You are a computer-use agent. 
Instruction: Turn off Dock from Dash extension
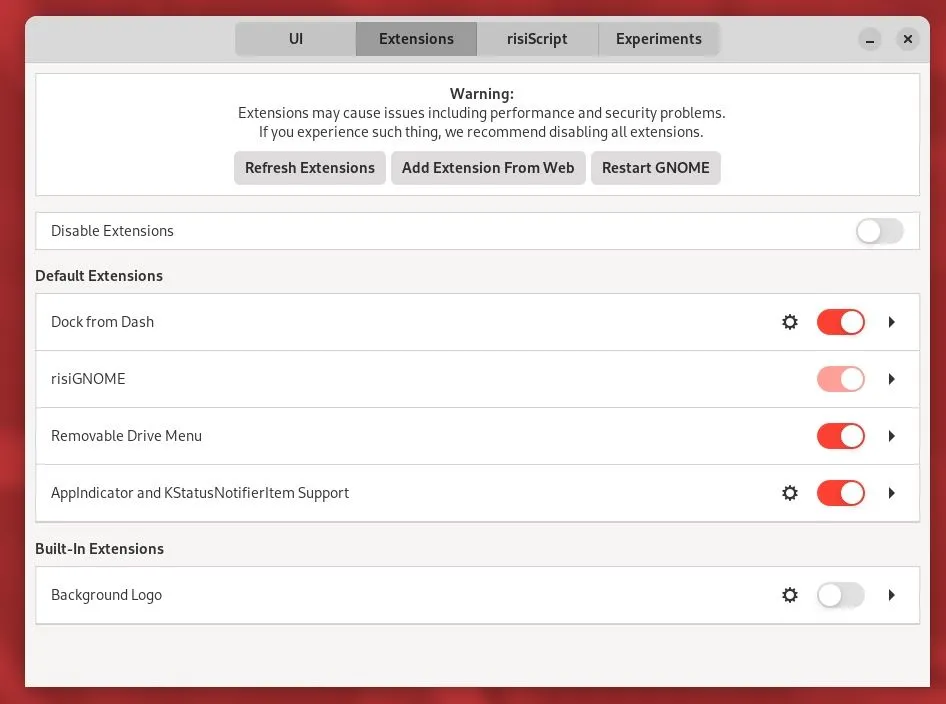[x=840, y=322]
